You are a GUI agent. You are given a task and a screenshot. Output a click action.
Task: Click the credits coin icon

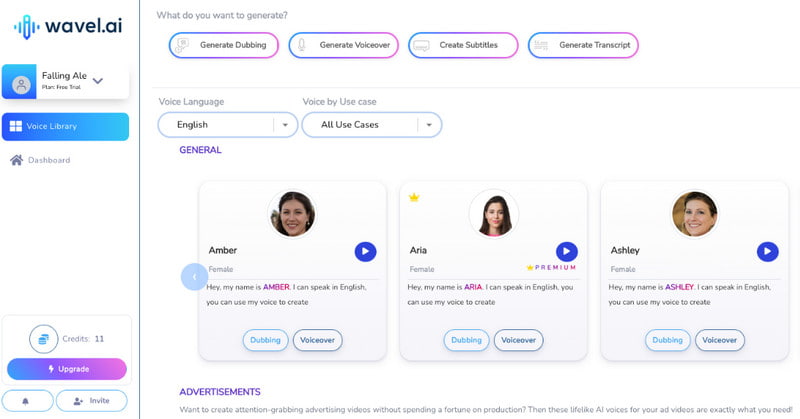pyautogui.click(x=44, y=339)
